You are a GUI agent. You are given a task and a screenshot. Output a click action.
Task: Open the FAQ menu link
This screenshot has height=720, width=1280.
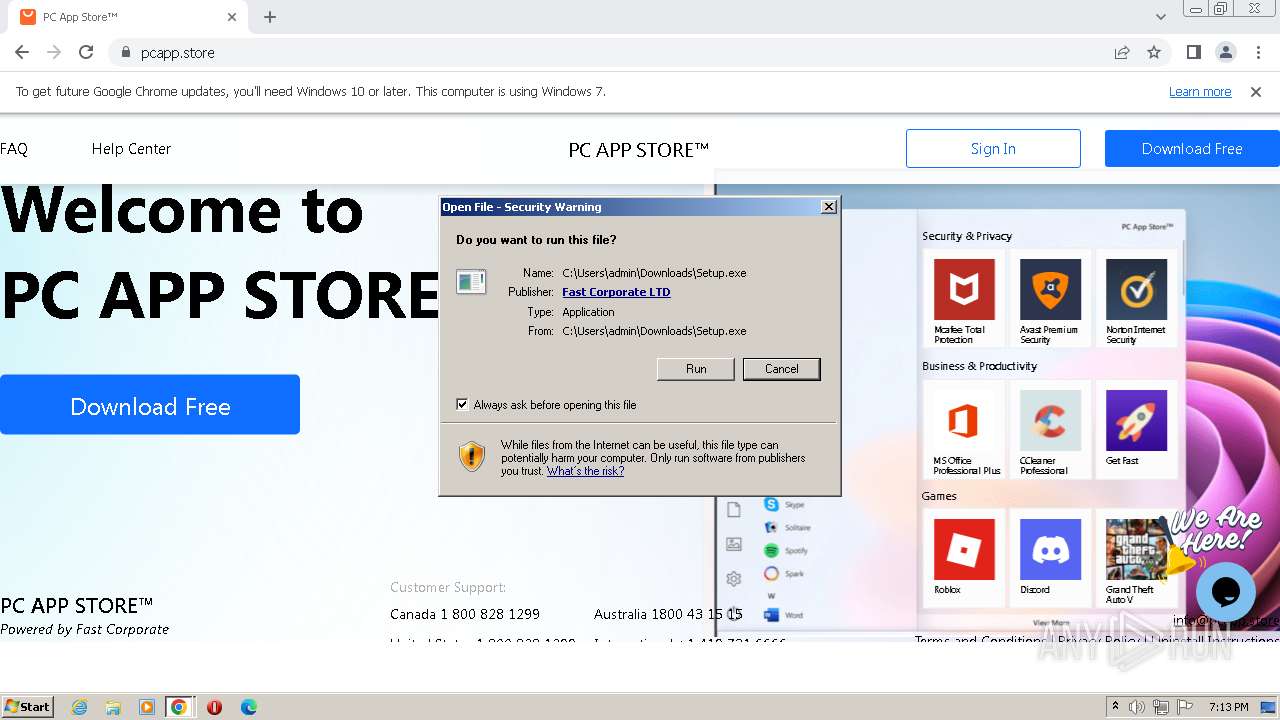point(14,148)
